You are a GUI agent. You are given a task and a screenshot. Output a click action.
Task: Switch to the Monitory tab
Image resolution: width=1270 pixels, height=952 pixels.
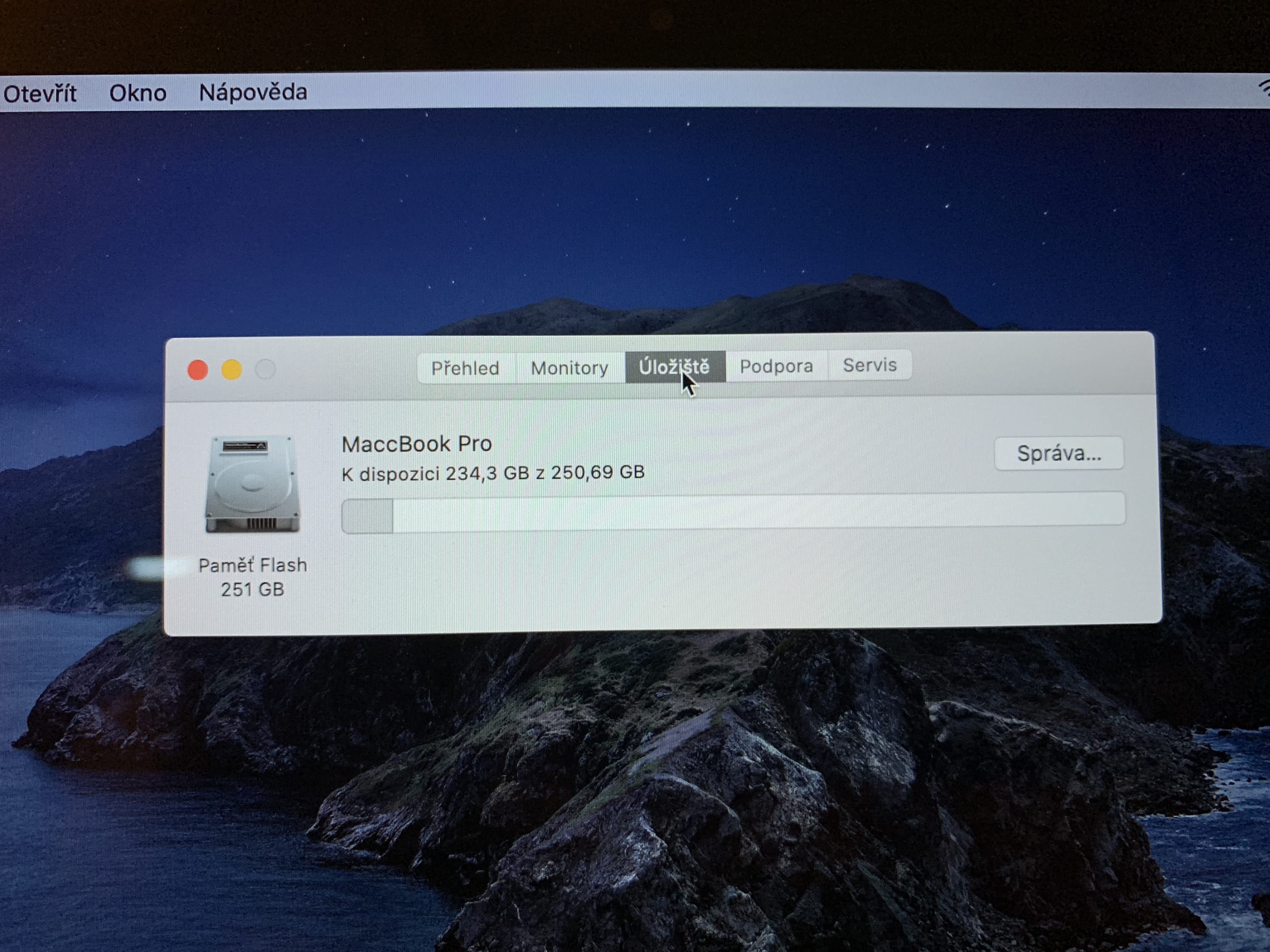pos(569,367)
